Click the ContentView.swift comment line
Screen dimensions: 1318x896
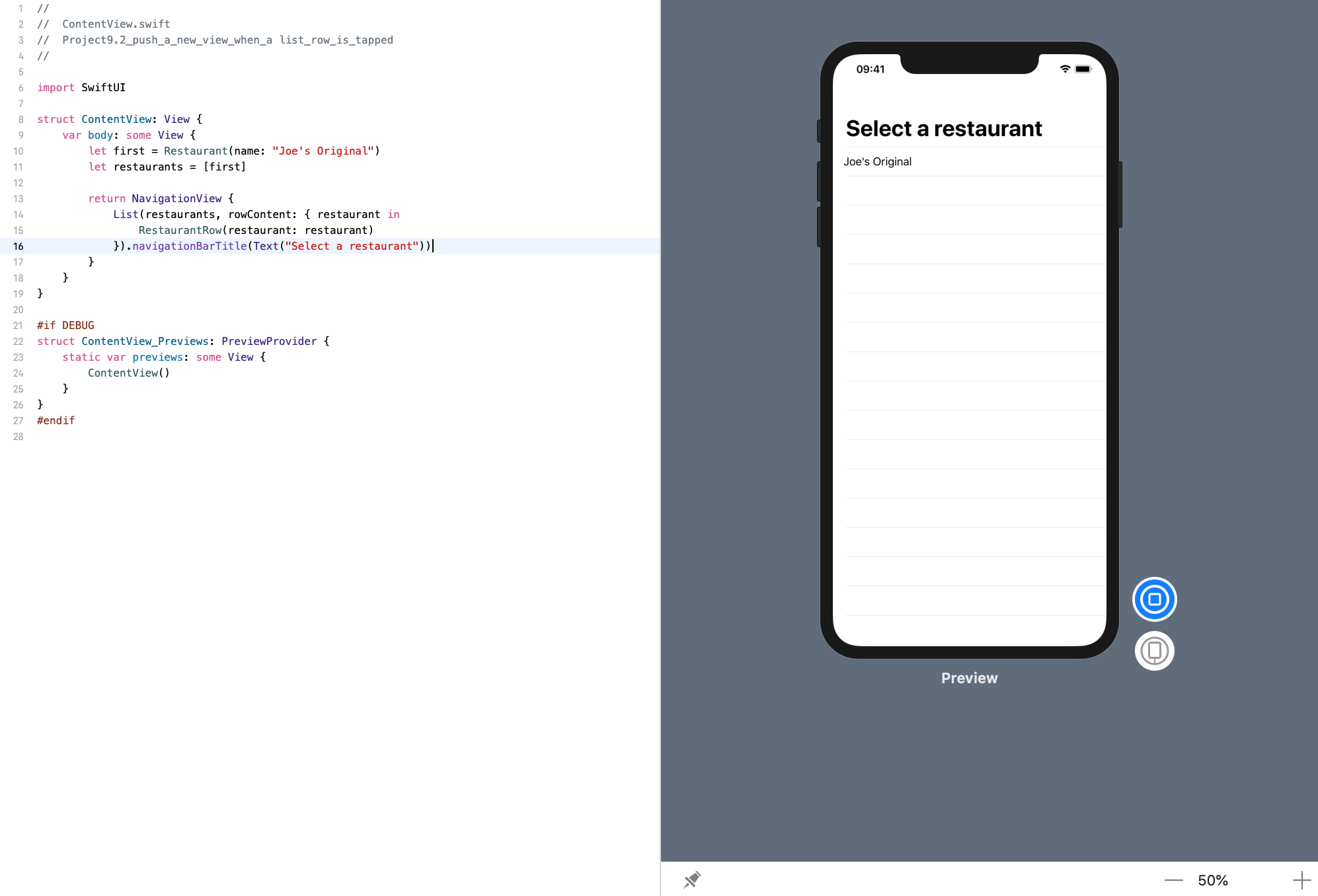104,24
